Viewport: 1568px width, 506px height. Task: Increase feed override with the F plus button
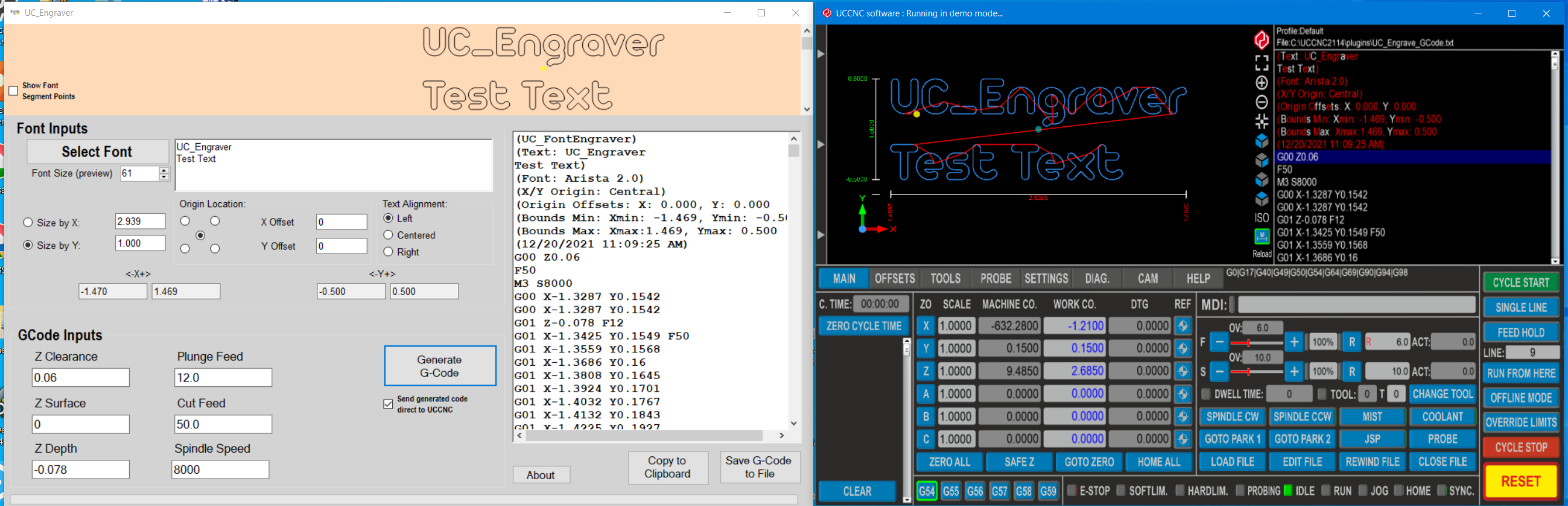(x=1294, y=342)
